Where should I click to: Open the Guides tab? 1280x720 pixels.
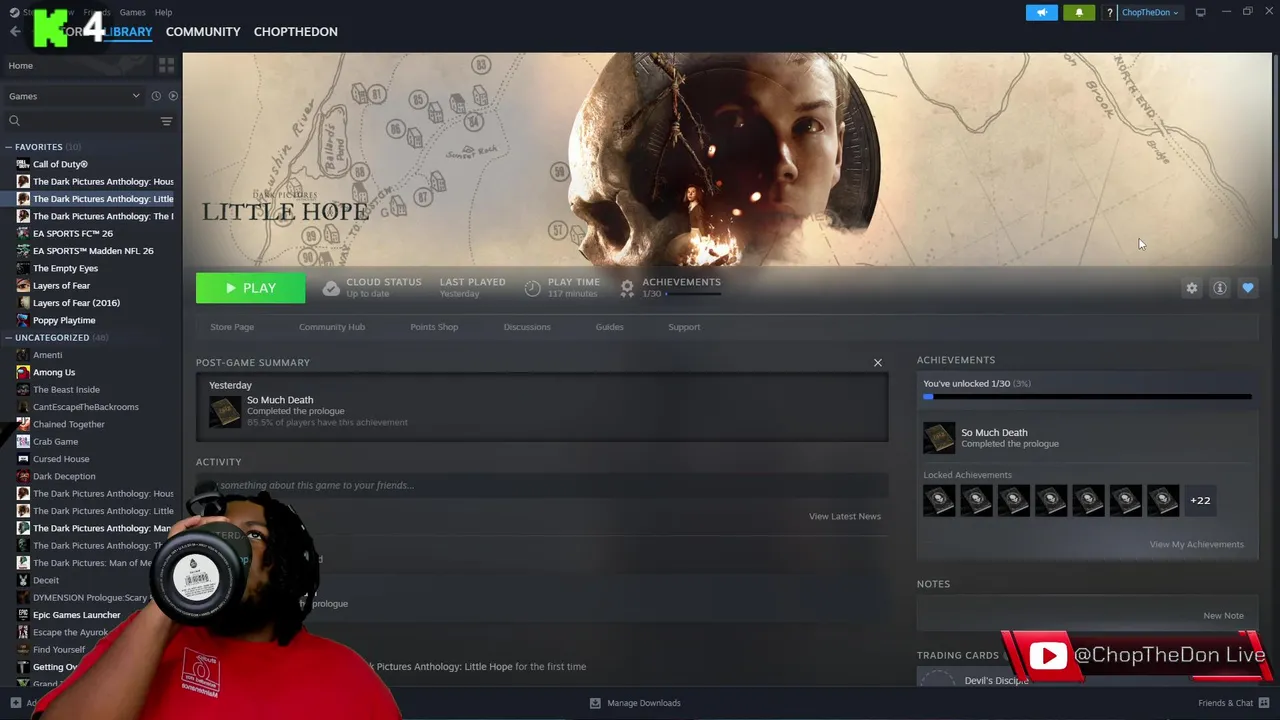pyautogui.click(x=609, y=327)
